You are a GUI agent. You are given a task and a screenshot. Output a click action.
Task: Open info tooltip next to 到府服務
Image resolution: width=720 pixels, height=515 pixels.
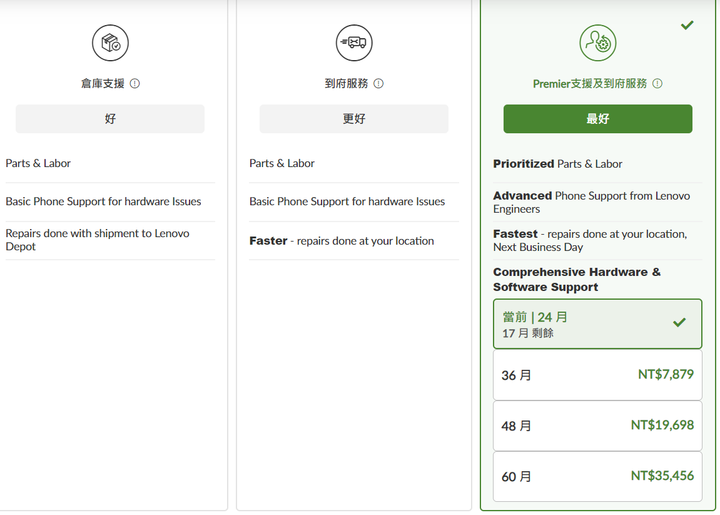(378, 84)
